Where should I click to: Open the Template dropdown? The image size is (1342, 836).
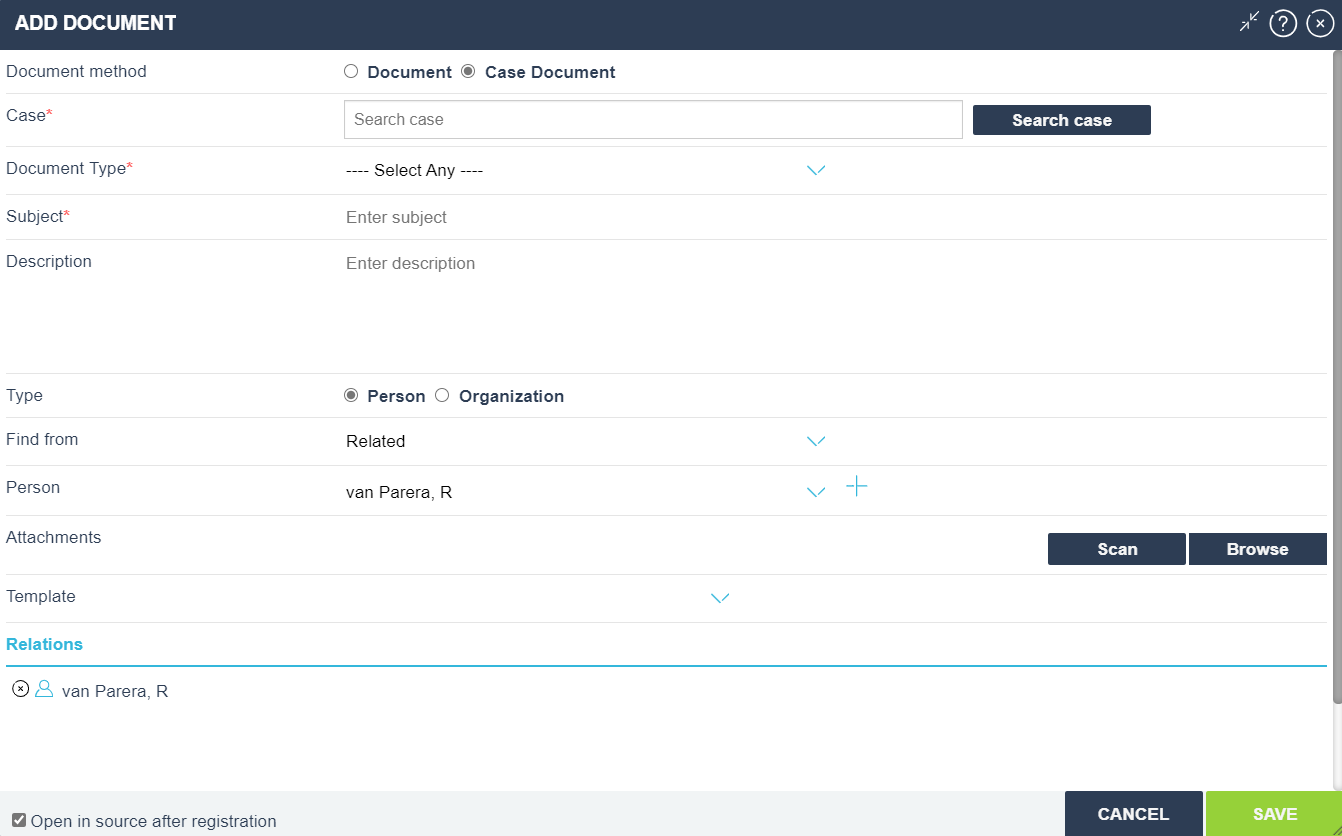pyautogui.click(x=720, y=598)
